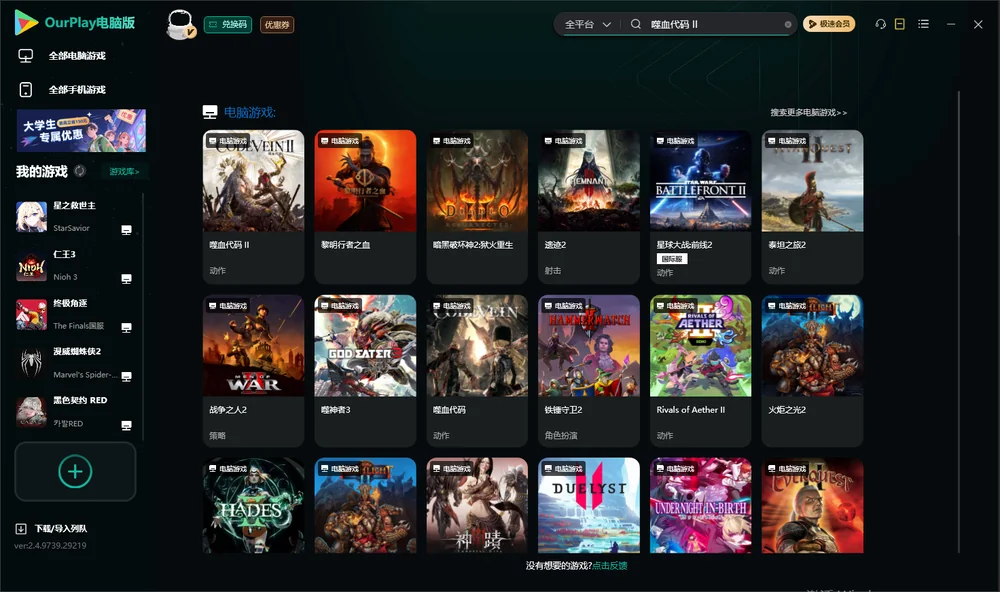This screenshot has height=592, width=1000.
Task: Click the 优惠券 coupon button
Action: (277, 24)
